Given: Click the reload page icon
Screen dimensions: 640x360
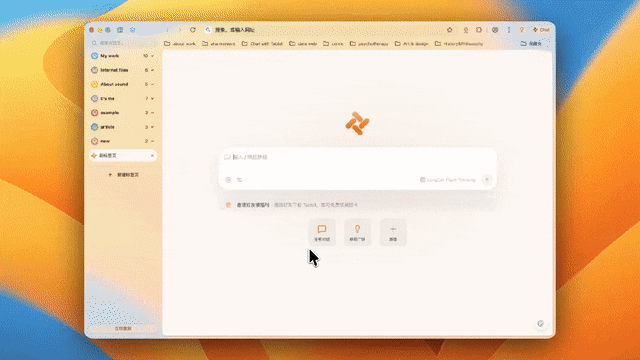Looking at the screenshot, I should pyautogui.click(x=193, y=30).
